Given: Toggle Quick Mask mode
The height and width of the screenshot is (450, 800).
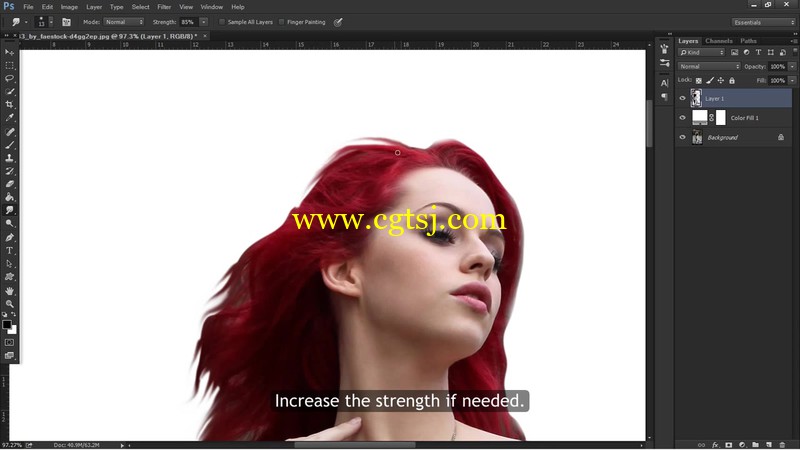Looking at the screenshot, I should pyautogui.click(x=9, y=342).
